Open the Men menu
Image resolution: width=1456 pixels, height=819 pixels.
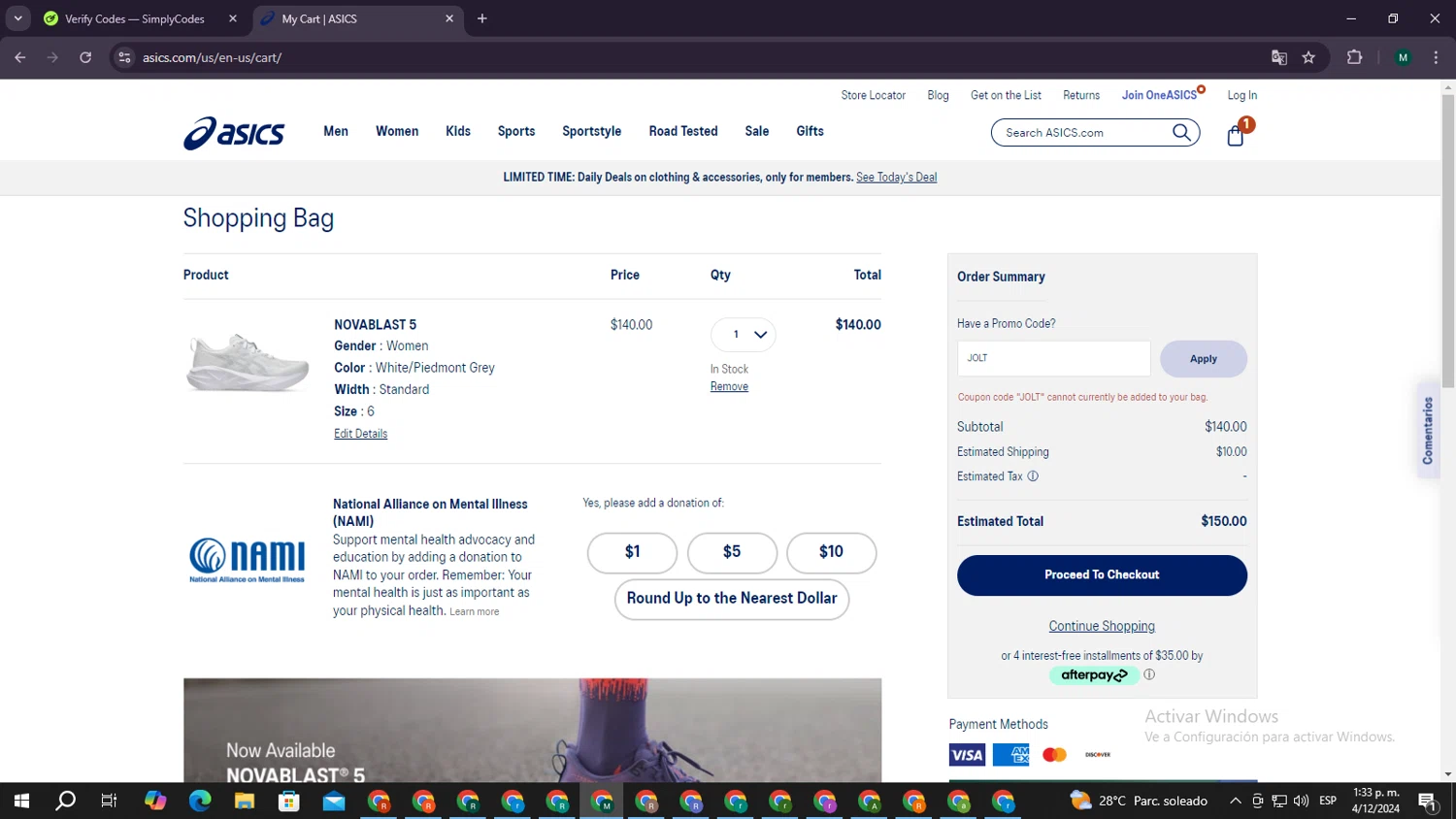click(x=336, y=131)
